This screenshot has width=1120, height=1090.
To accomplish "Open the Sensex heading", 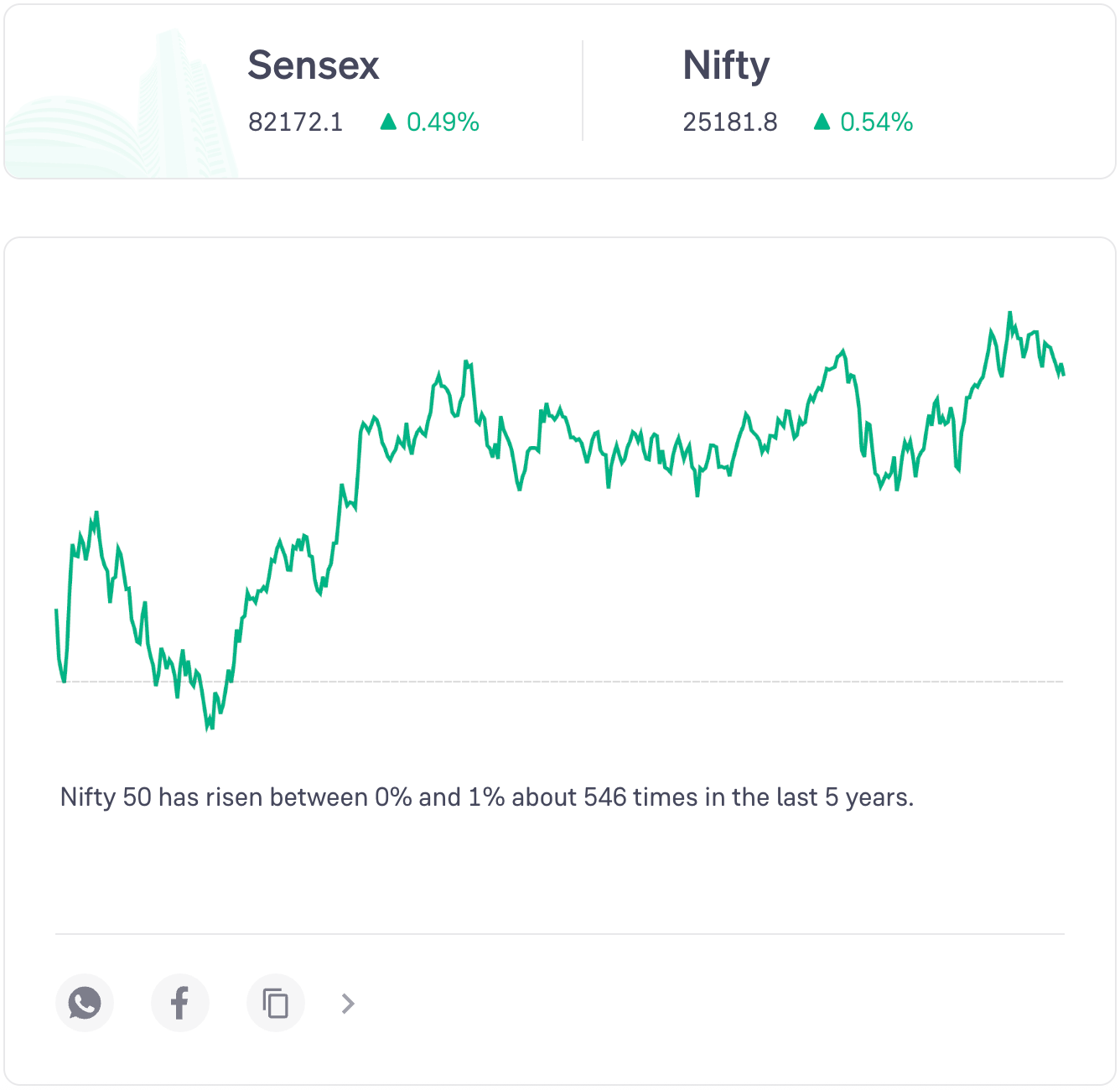I will tap(314, 65).
